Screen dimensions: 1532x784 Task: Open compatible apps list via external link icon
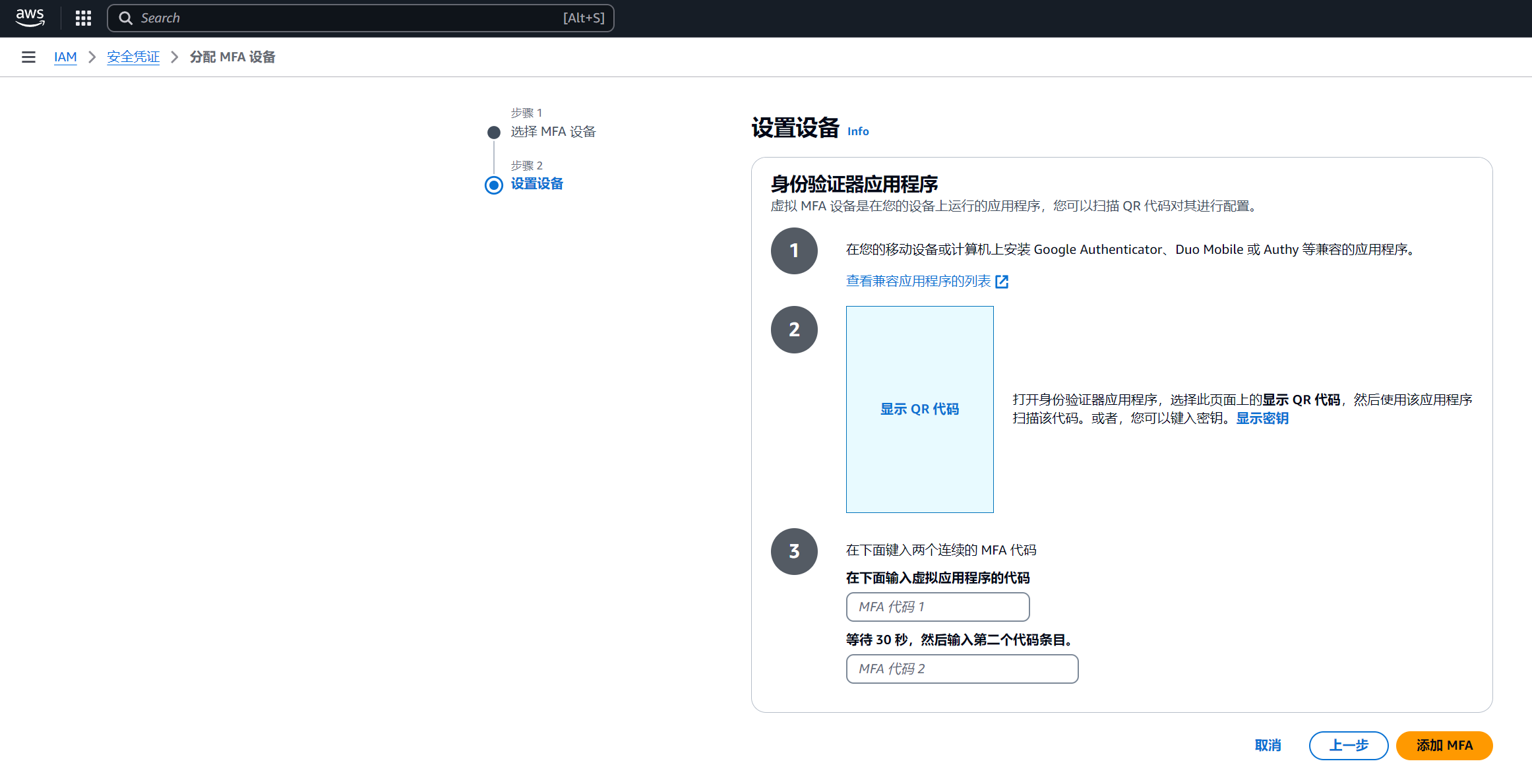tap(1002, 281)
